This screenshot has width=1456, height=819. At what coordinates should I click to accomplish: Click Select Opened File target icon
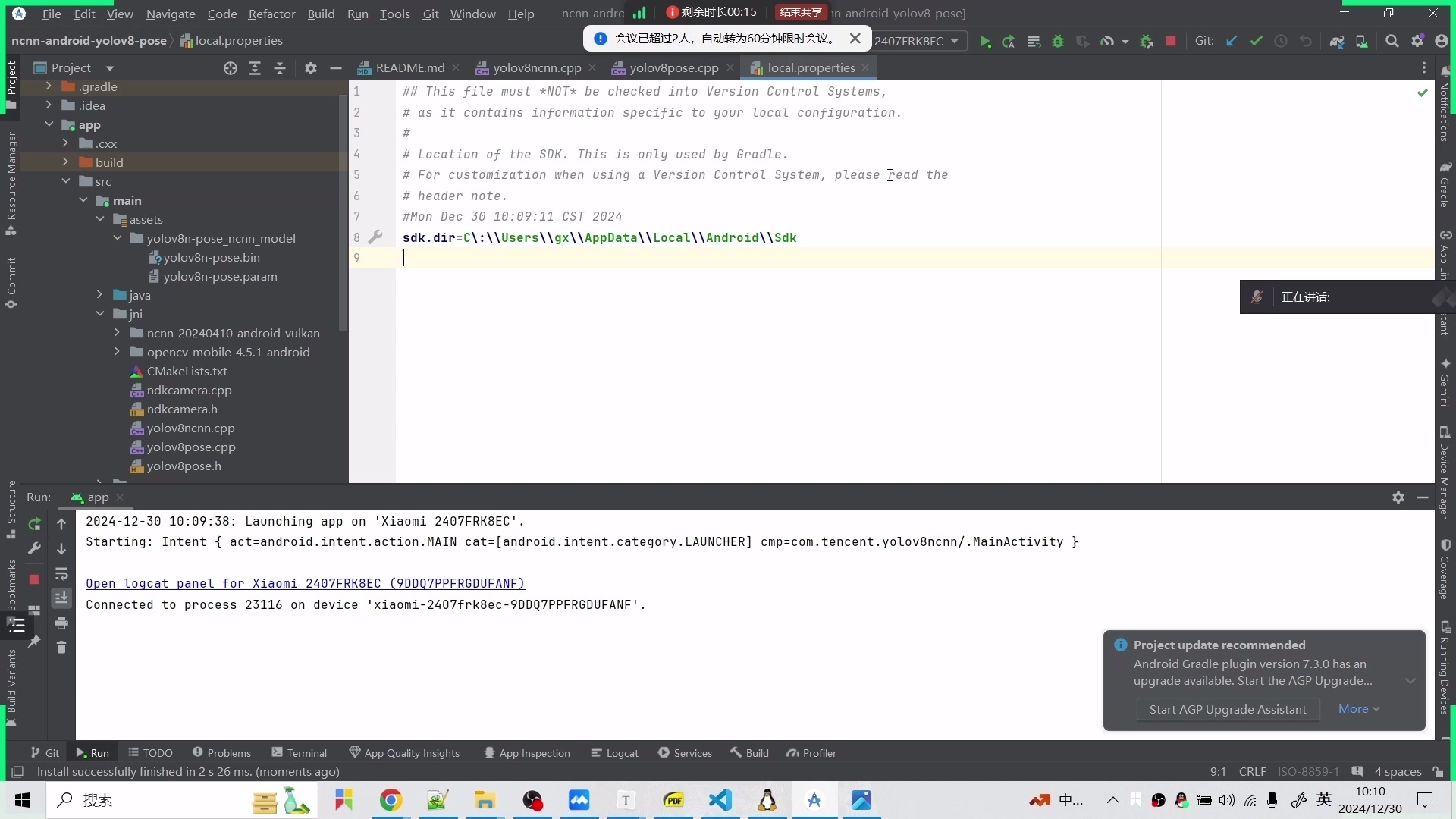coord(231,68)
